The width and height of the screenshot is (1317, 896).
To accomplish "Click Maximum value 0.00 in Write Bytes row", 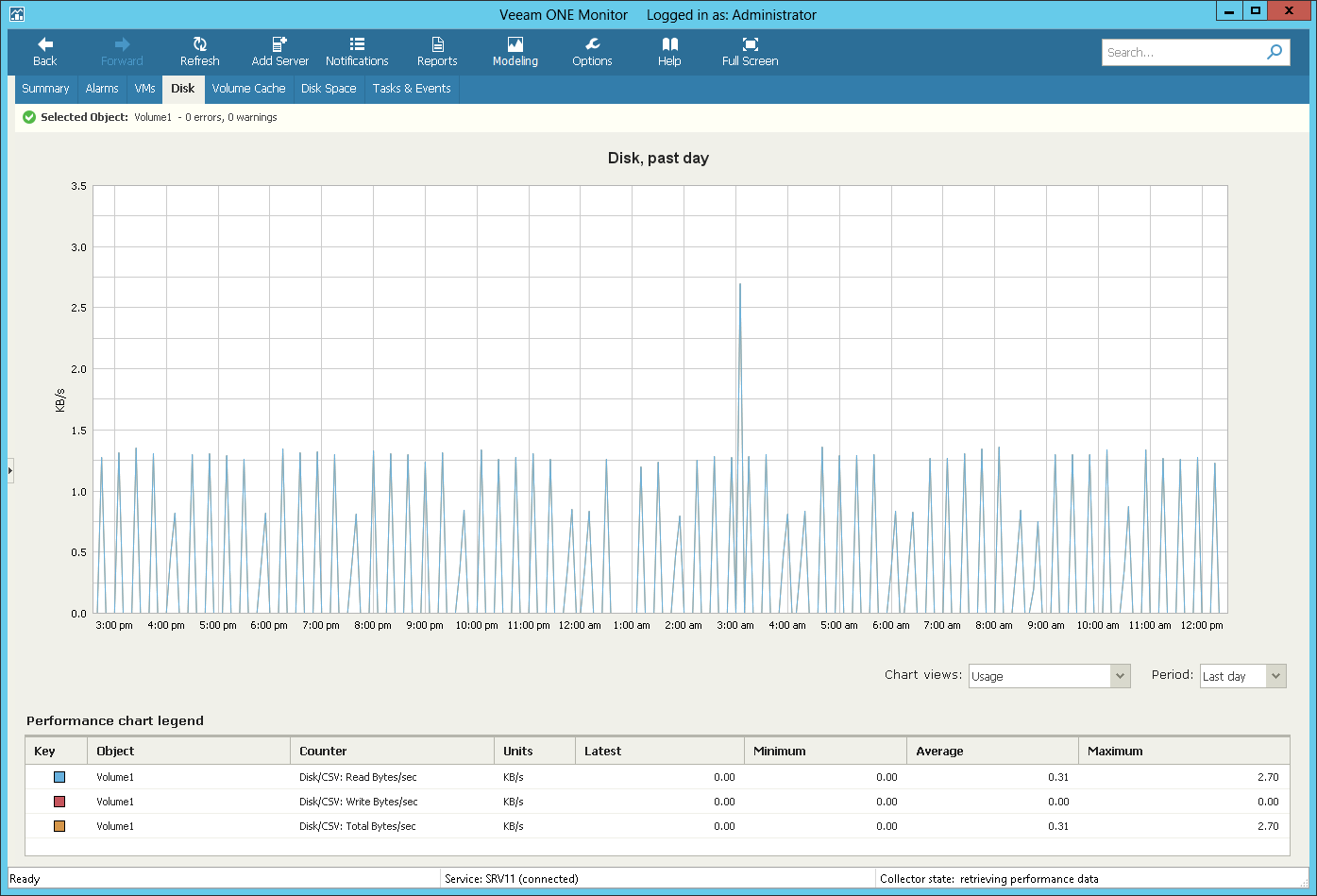I will pos(1268,802).
